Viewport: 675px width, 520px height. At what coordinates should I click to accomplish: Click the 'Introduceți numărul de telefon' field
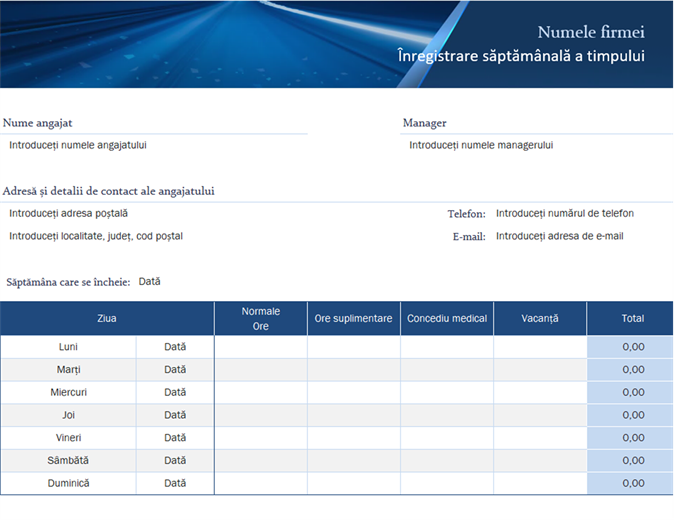click(x=565, y=214)
